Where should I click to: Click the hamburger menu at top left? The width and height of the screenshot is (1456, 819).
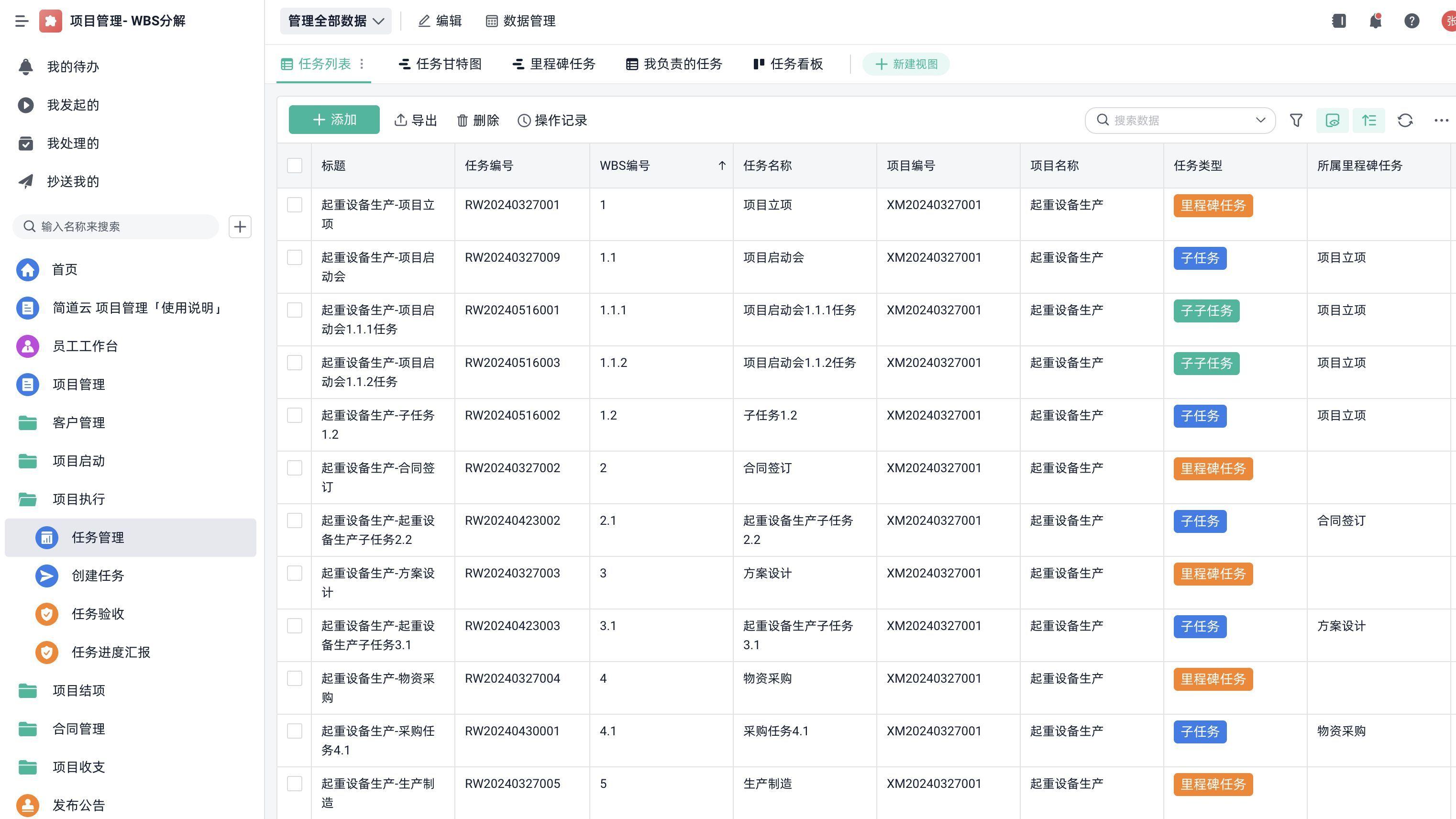(x=22, y=21)
